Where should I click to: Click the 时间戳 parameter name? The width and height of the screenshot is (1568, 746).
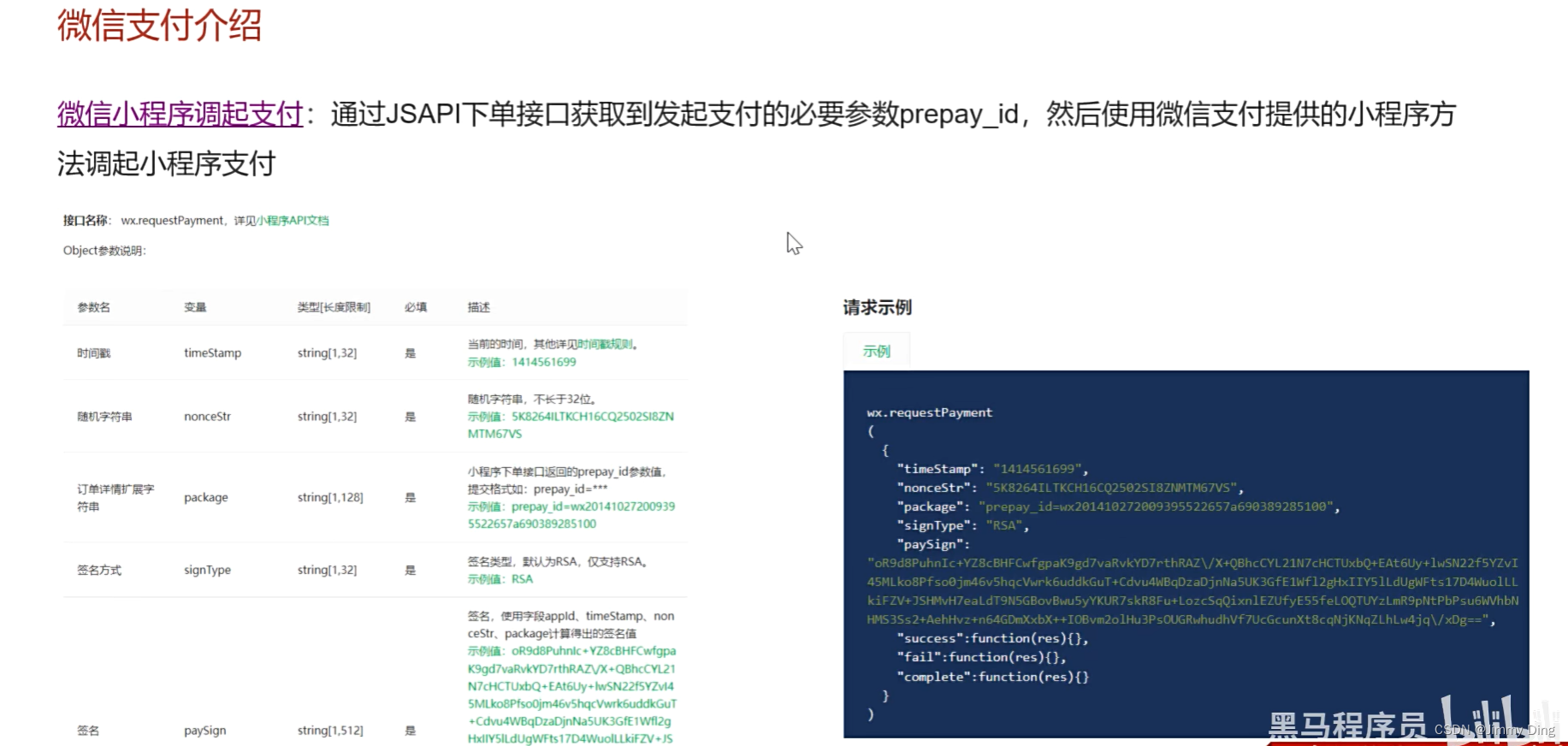click(94, 352)
